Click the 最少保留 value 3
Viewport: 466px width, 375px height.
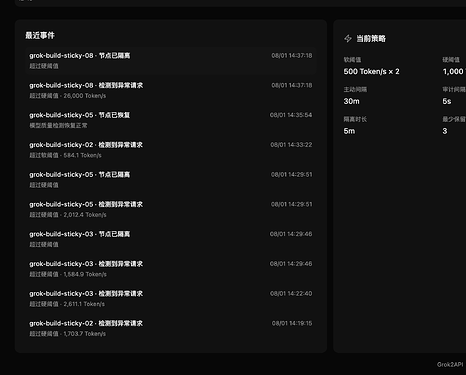445,131
